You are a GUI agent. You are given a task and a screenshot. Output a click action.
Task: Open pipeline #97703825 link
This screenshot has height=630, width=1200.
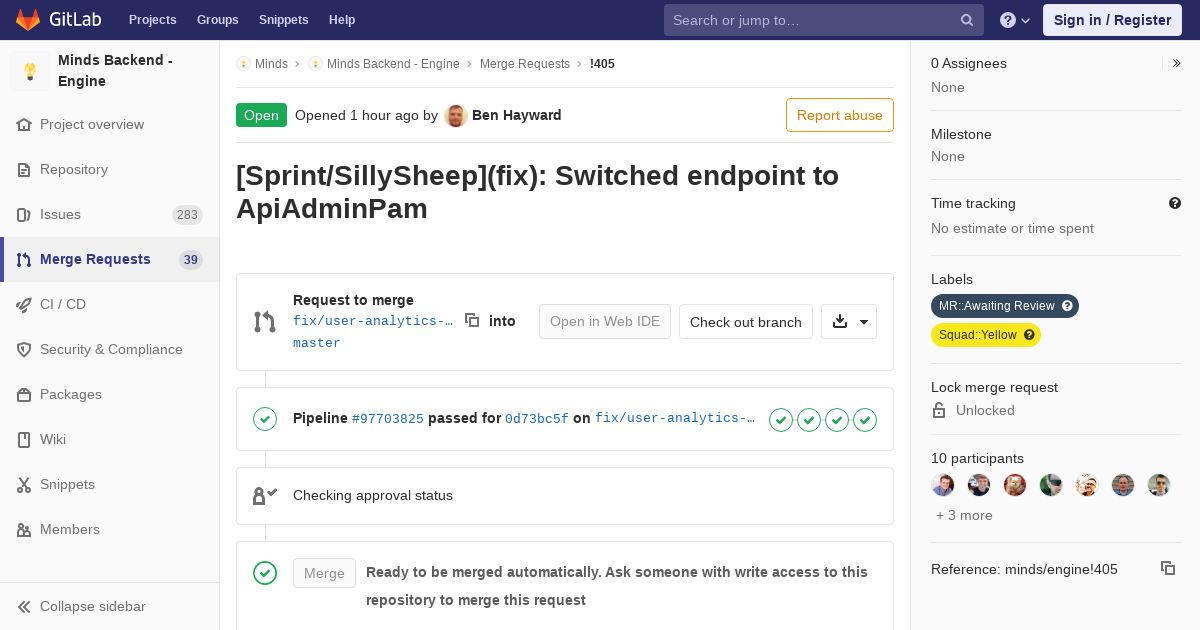click(x=388, y=419)
